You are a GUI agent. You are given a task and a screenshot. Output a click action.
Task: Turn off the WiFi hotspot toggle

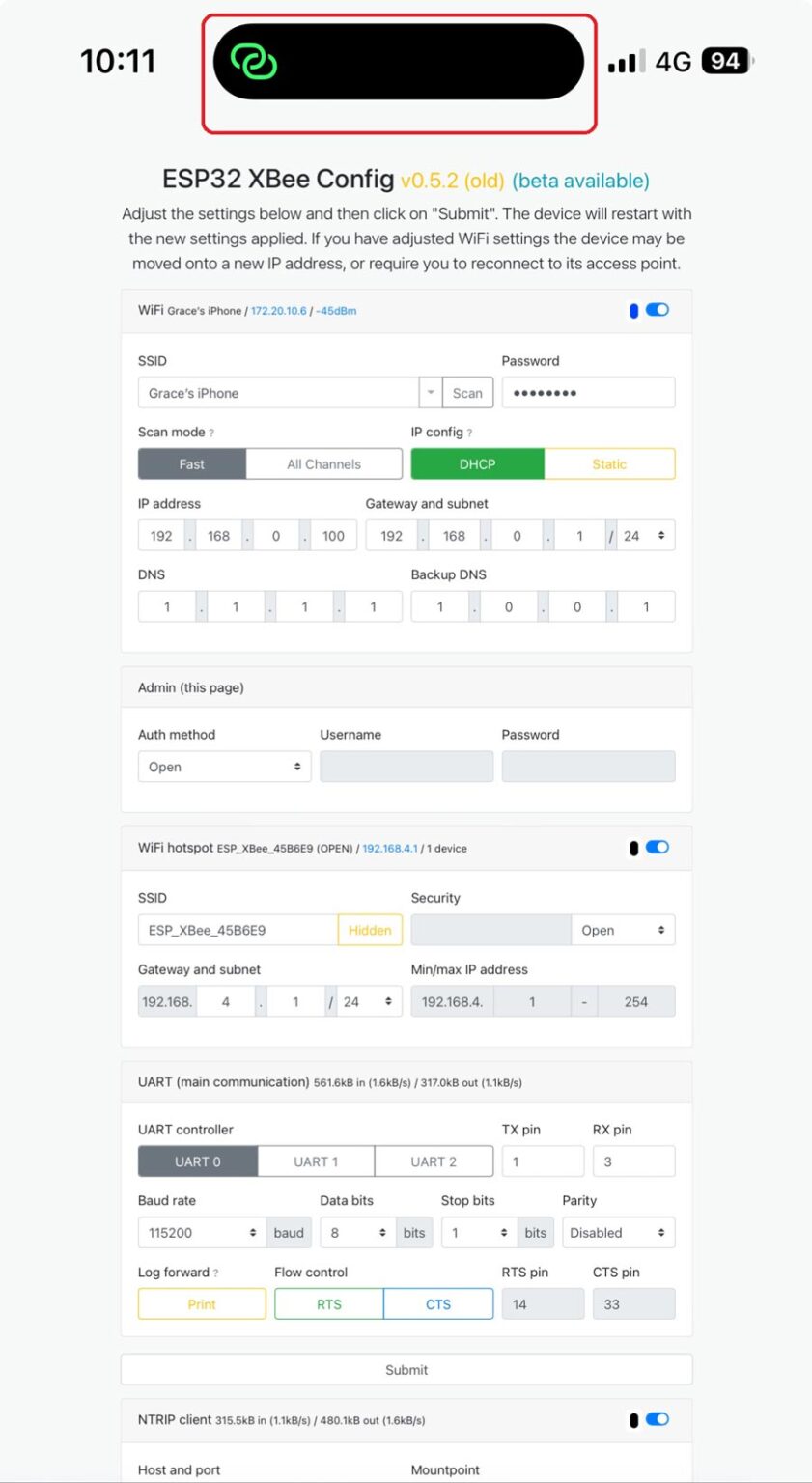(658, 848)
